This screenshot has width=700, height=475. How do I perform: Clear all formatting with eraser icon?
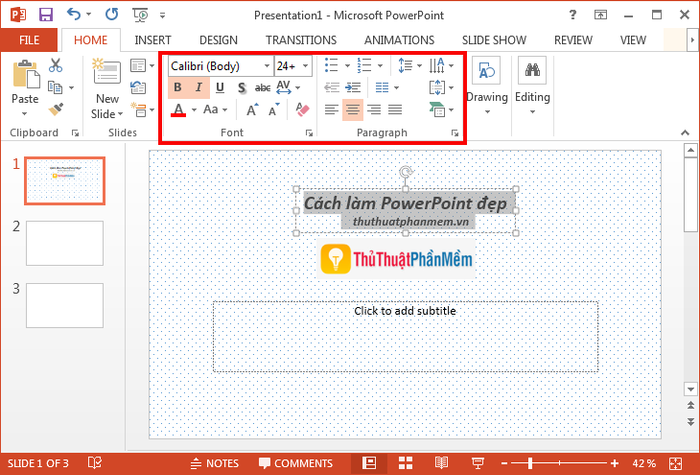pyautogui.click(x=302, y=109)
